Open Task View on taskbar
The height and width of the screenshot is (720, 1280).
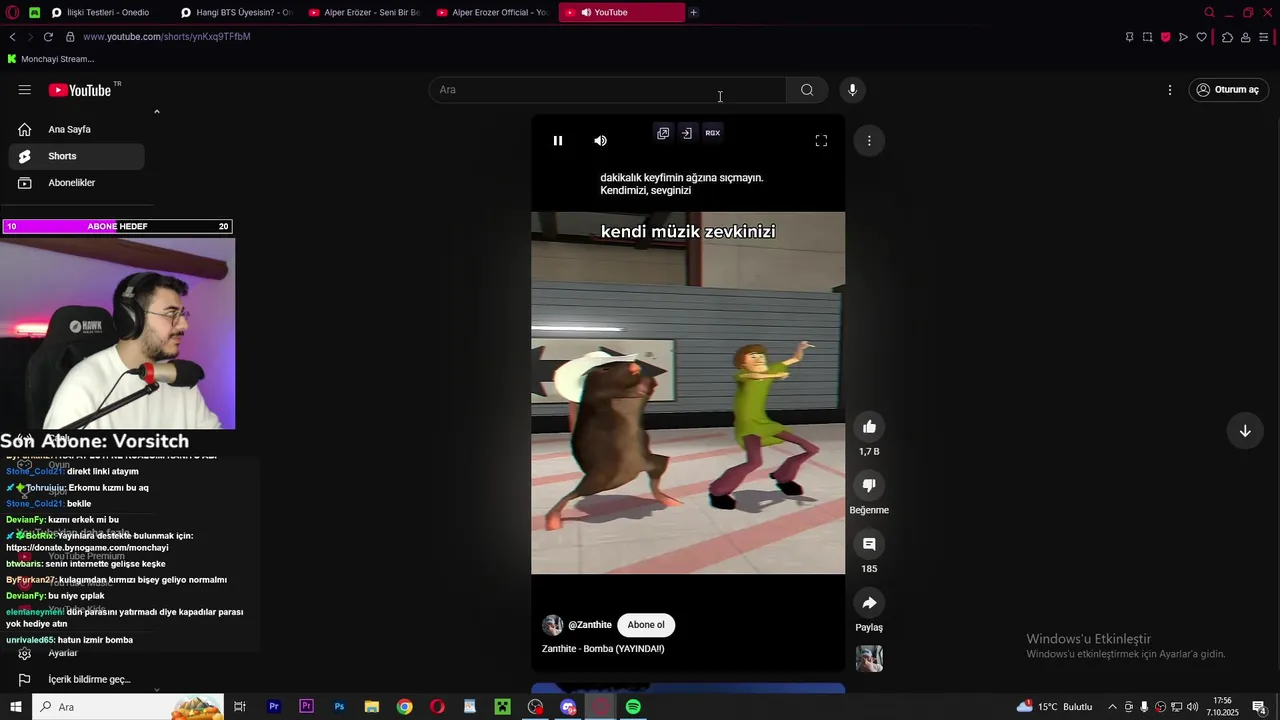[x=240, y=707]
